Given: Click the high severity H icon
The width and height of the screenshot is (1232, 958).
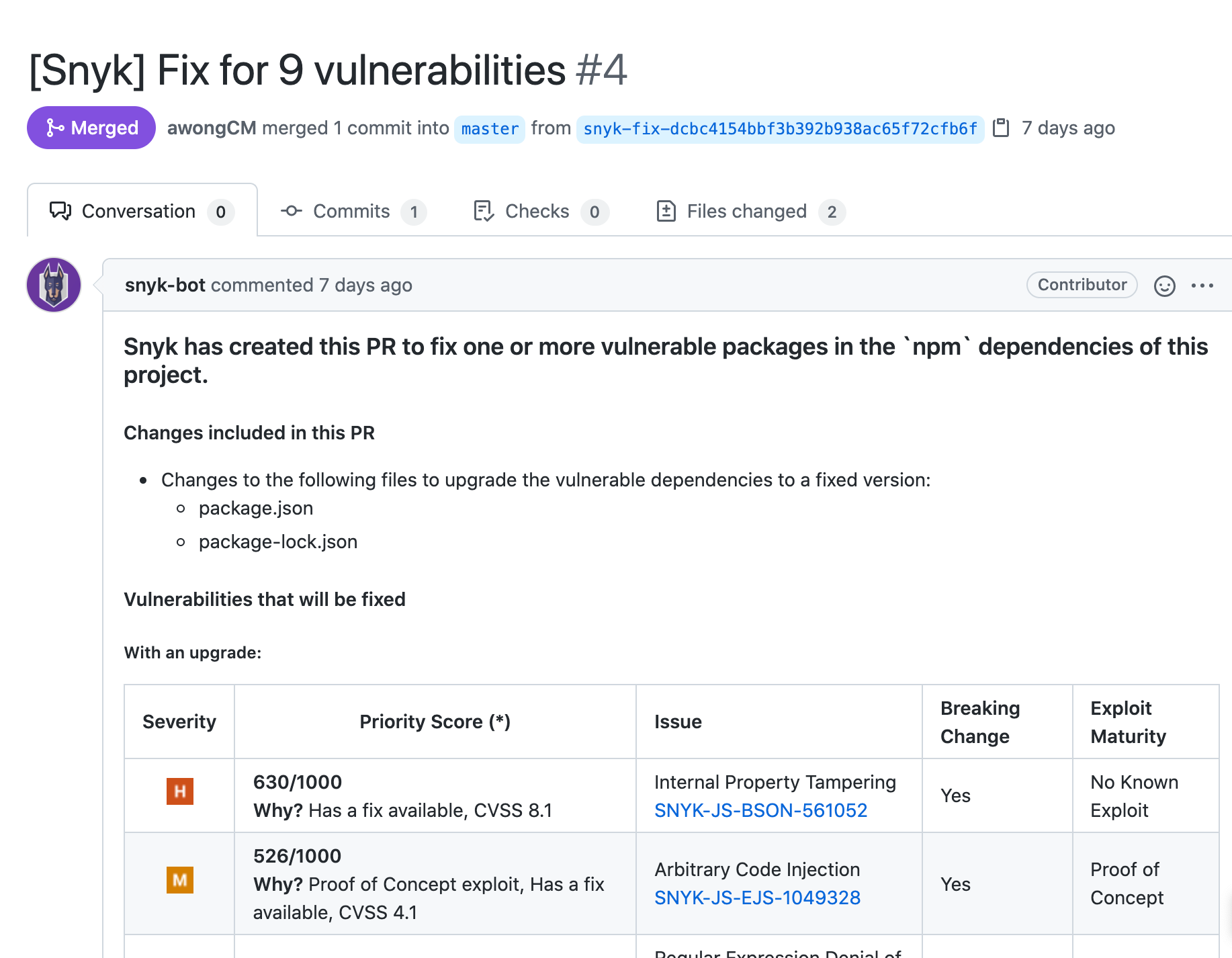Looking at the screenshot, I should click(x=180, y=791).
